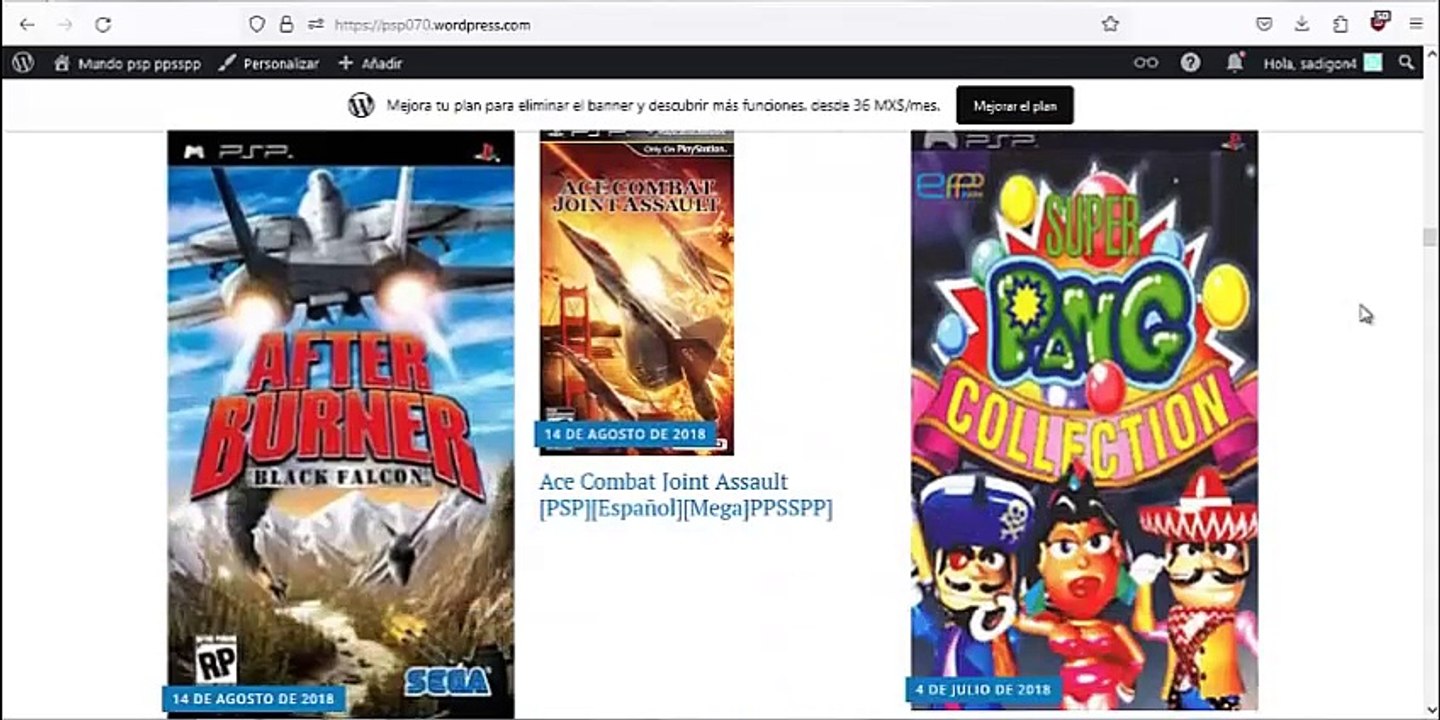Go back to the previous page
Image resolution: width=1440 pixels, height=720 pixels.
point(27,25)
